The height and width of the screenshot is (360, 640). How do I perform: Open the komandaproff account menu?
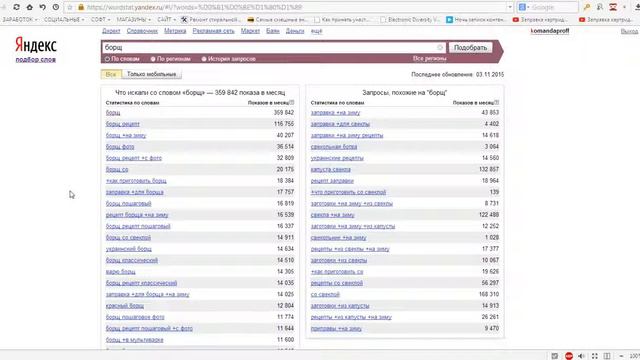[549, 31]
